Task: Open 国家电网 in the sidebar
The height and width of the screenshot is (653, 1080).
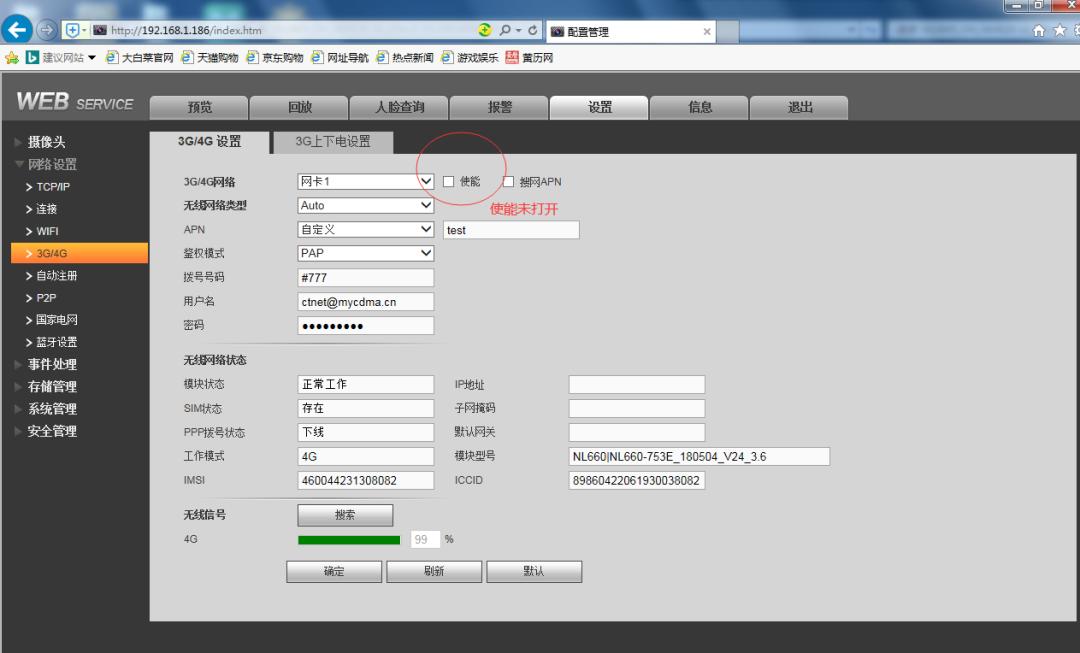Action: click(56, 320)
